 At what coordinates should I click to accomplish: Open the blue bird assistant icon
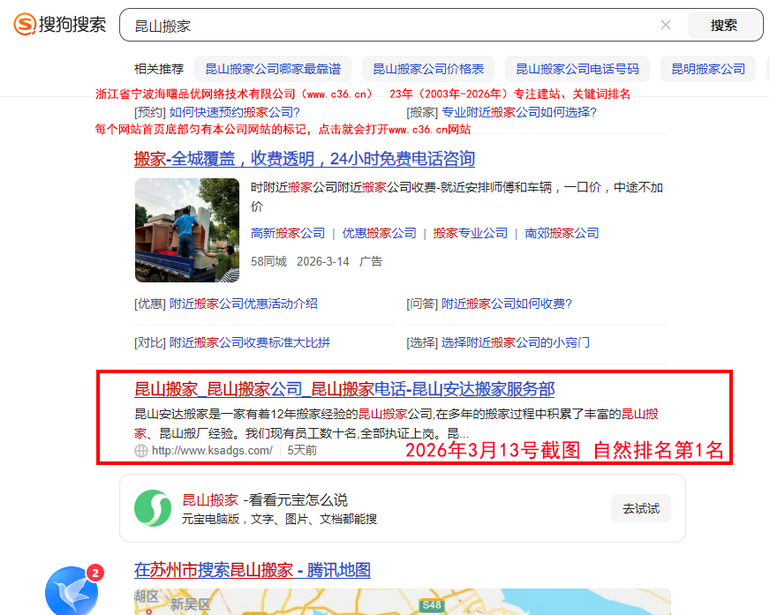pyautogui.click(x=70, y=590)
